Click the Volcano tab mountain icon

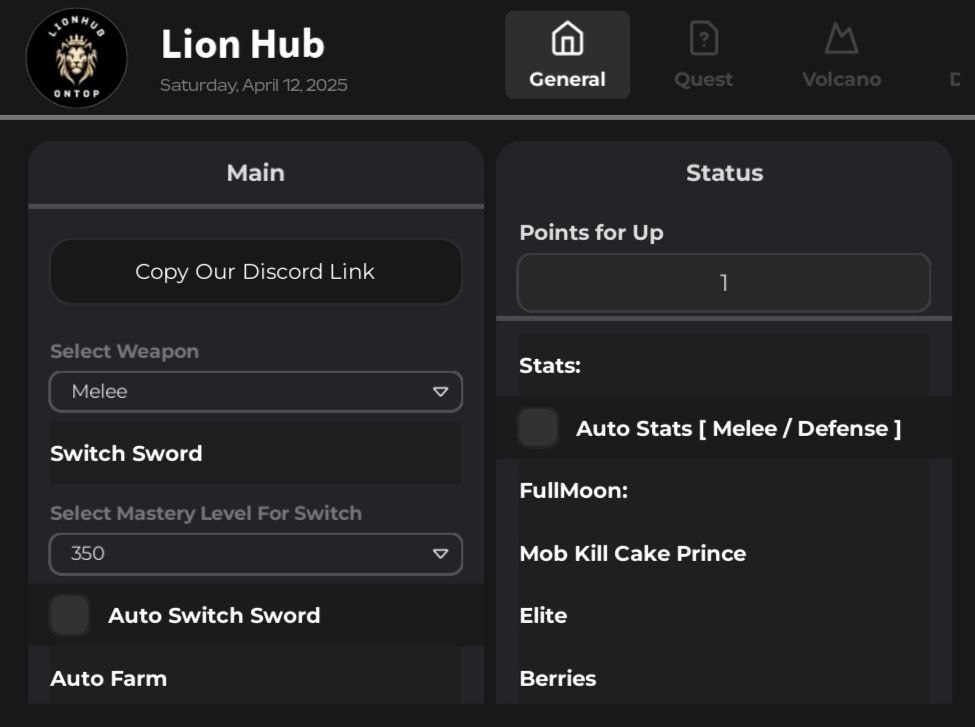841,40
